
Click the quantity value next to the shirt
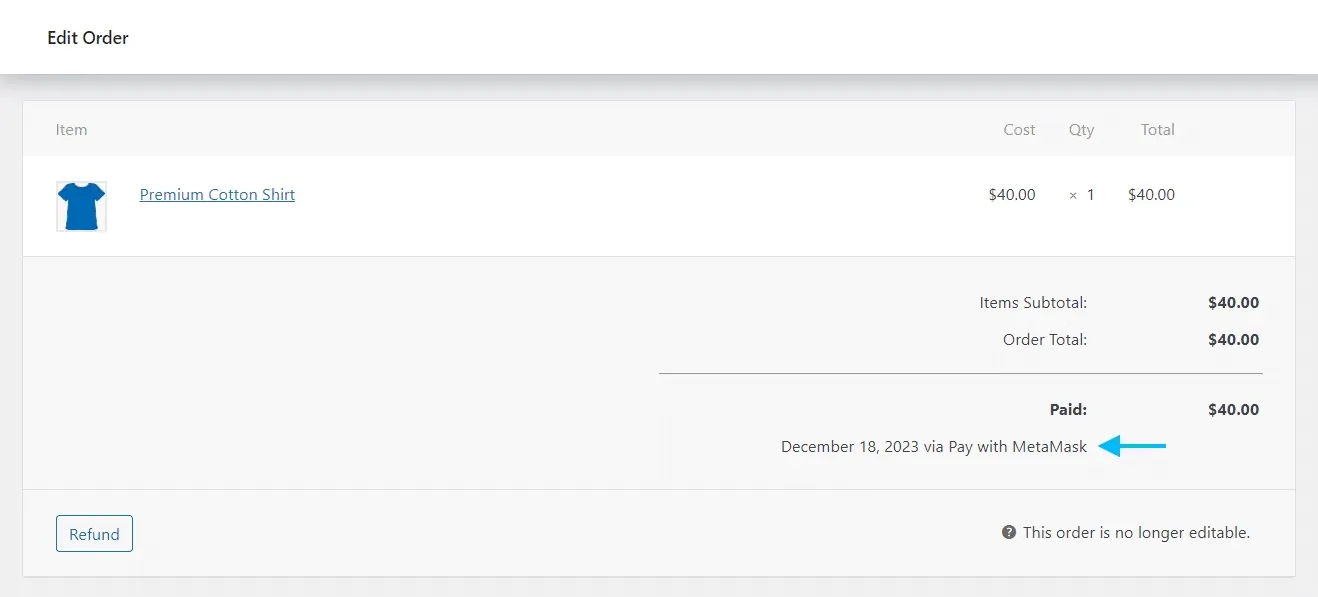point(1085,195)
